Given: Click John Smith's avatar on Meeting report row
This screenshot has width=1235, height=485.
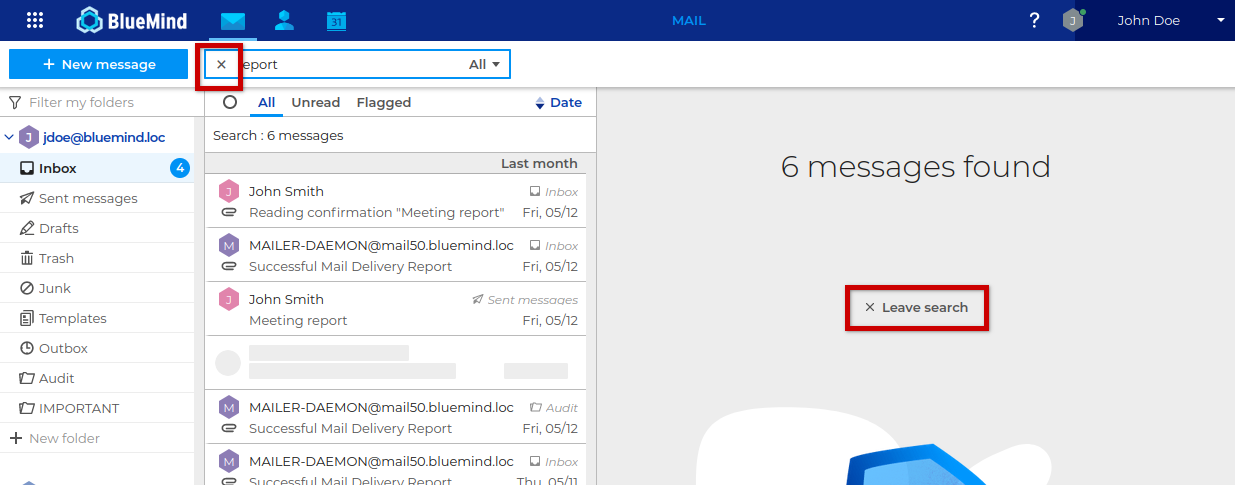Looking at the screenshot, I should (229, 299).
